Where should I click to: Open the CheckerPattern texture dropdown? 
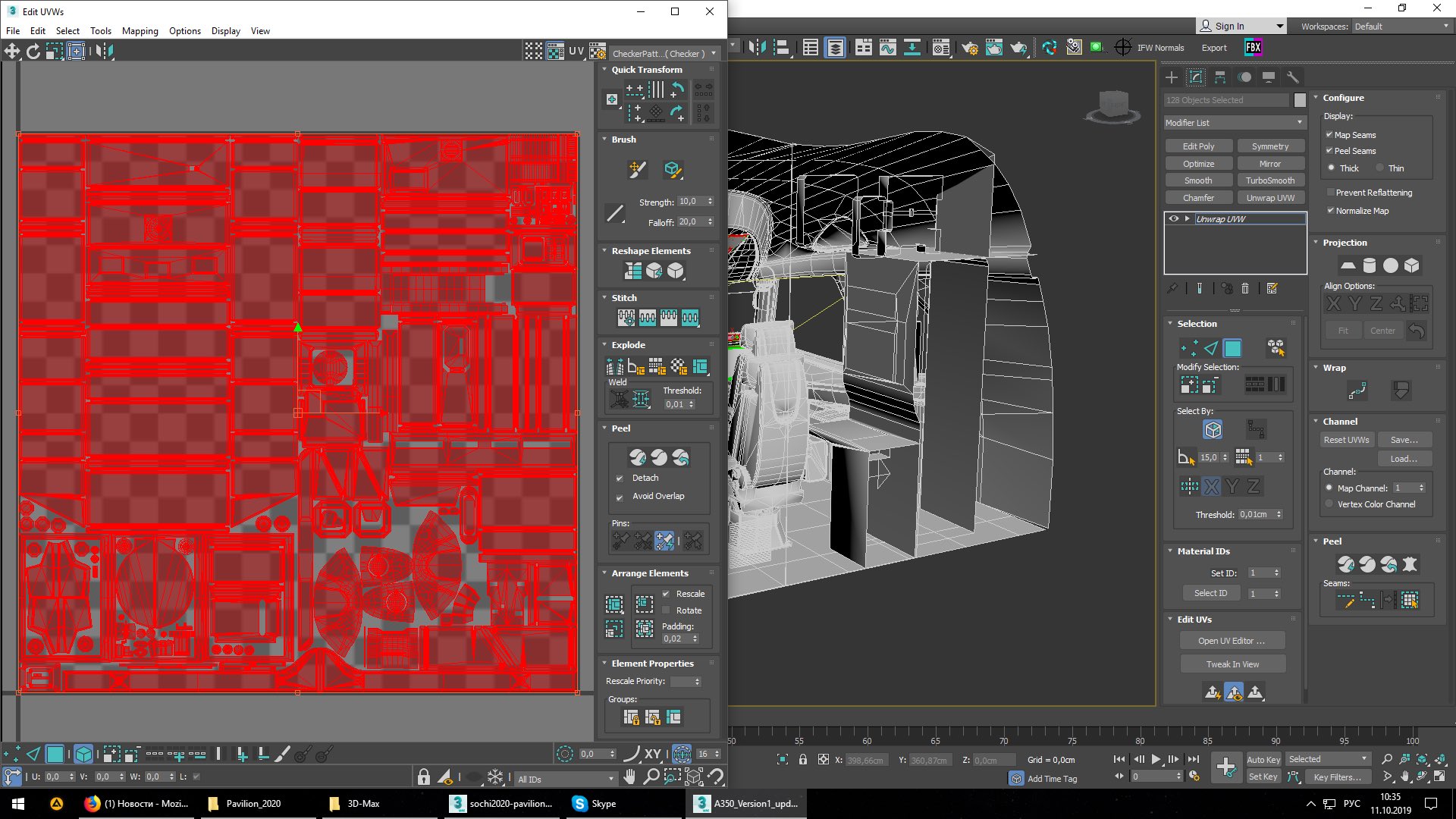(664, 54)
